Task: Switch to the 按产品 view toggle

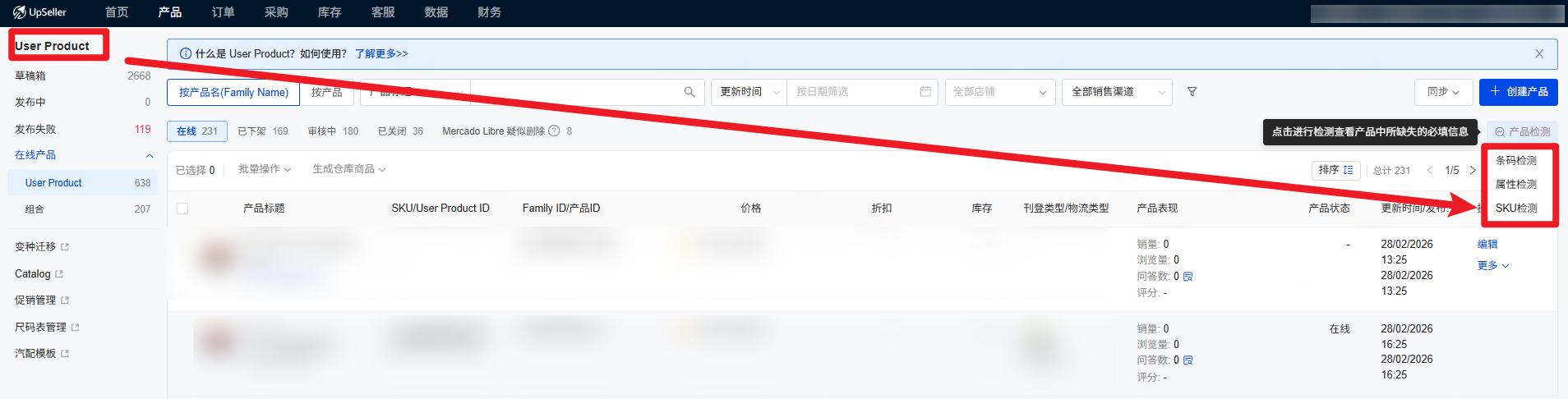Action: (327, 93)
